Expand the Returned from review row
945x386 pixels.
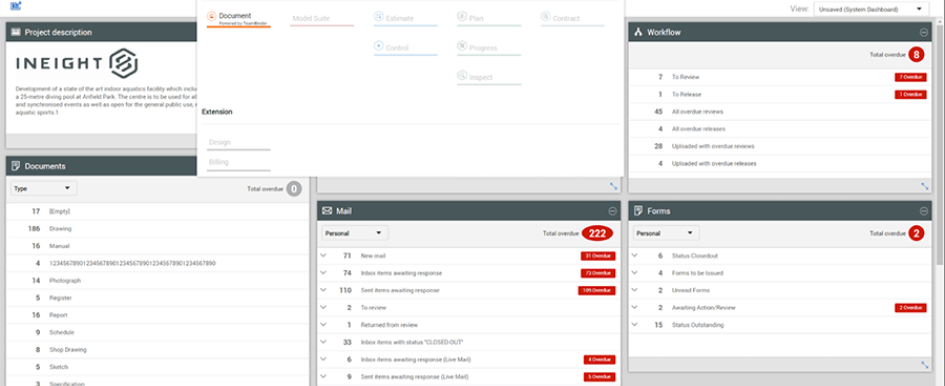[x=324, y=324]
